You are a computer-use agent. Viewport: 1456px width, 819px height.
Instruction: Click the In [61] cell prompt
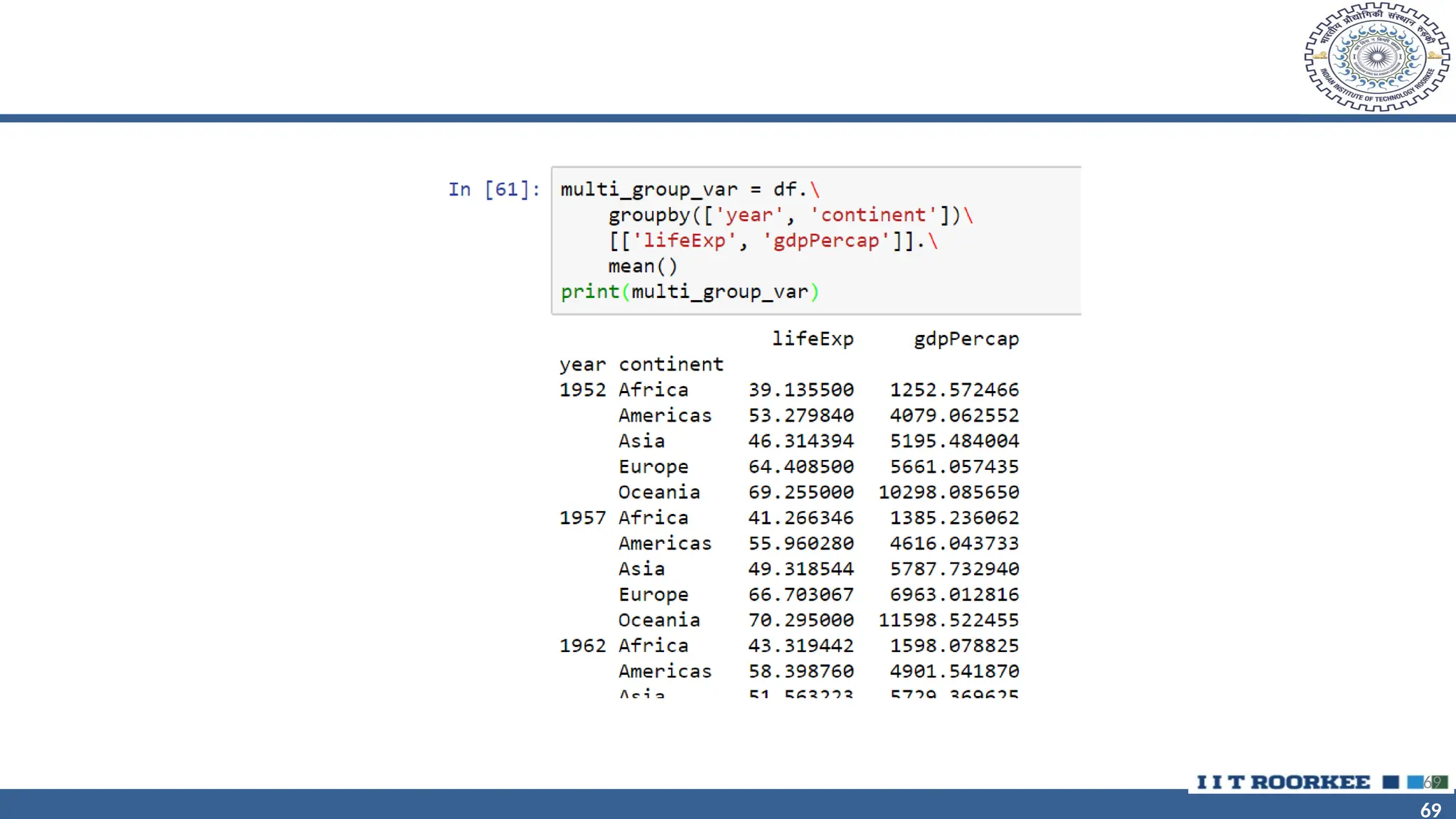point(493,189)
